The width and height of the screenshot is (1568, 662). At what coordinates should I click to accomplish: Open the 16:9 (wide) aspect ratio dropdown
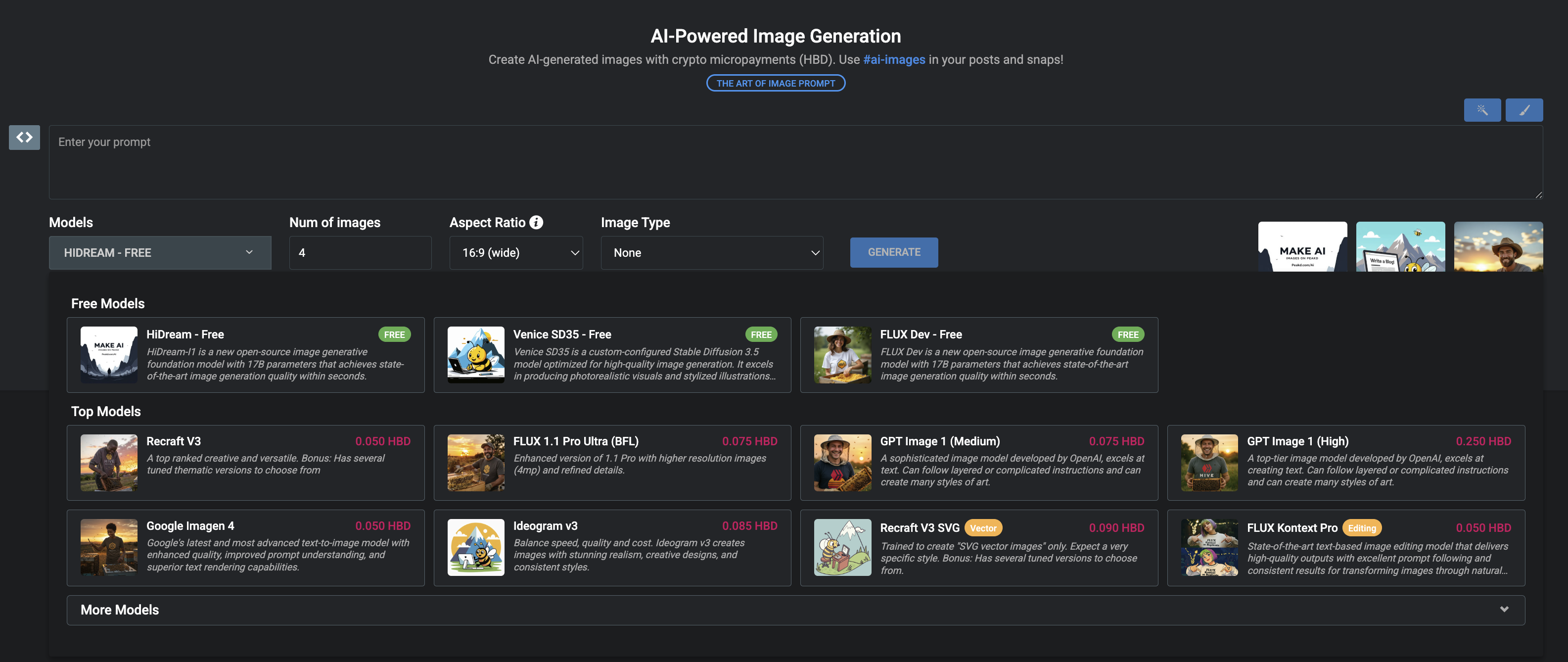[516, 253]
